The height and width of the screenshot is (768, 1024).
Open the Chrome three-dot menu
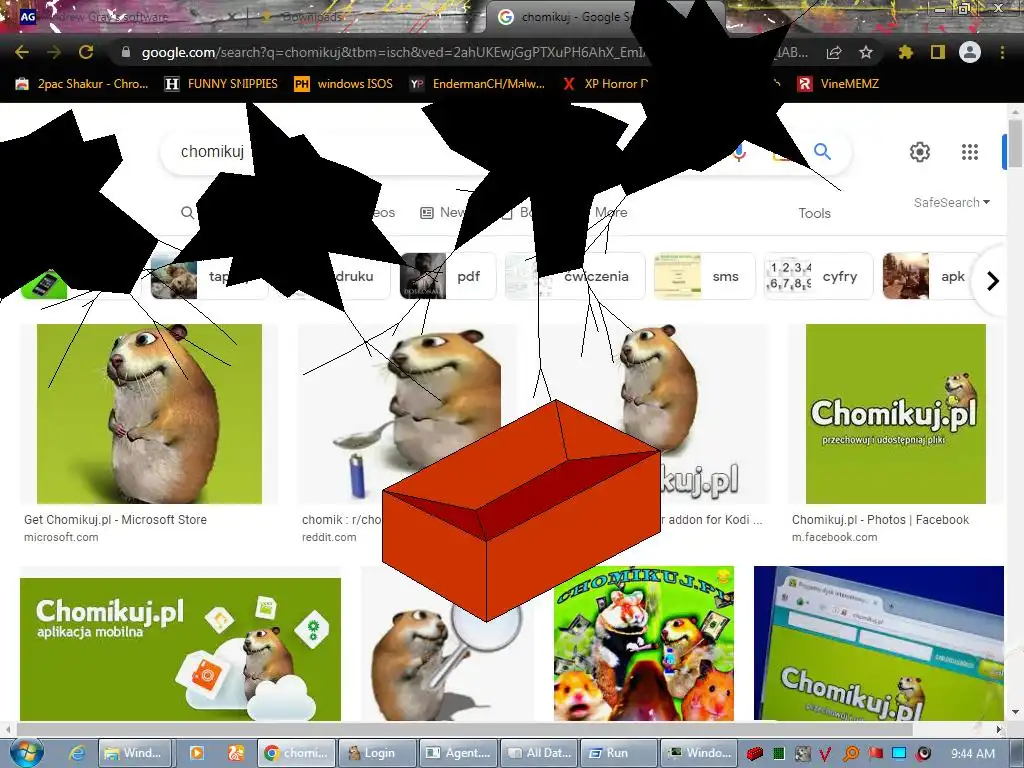point(1002,52)
